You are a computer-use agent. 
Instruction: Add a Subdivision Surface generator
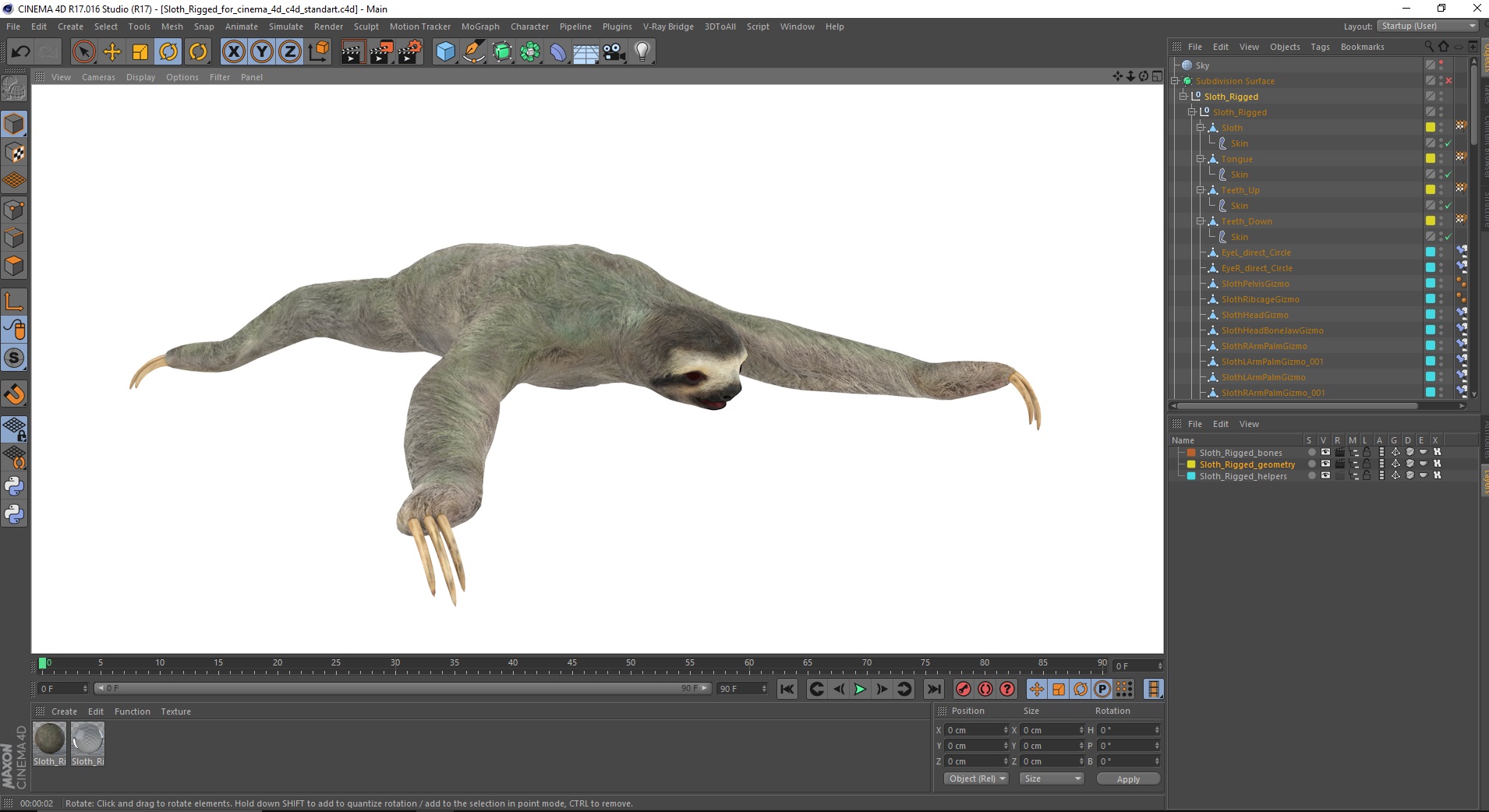point(502,52)
